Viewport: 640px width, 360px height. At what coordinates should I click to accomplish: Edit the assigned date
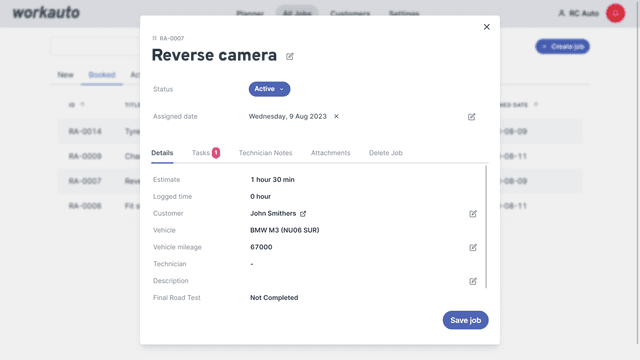471,117
